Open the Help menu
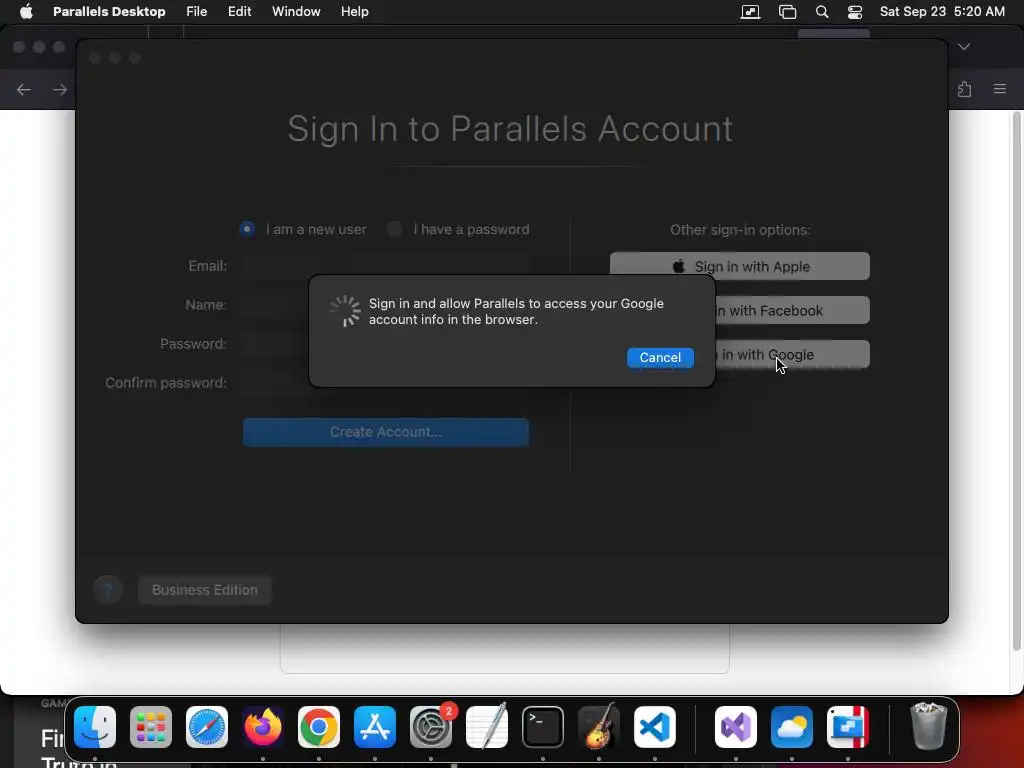This screenshot has width=1024, height=768. pyautogui.click(x=355, y=12)
